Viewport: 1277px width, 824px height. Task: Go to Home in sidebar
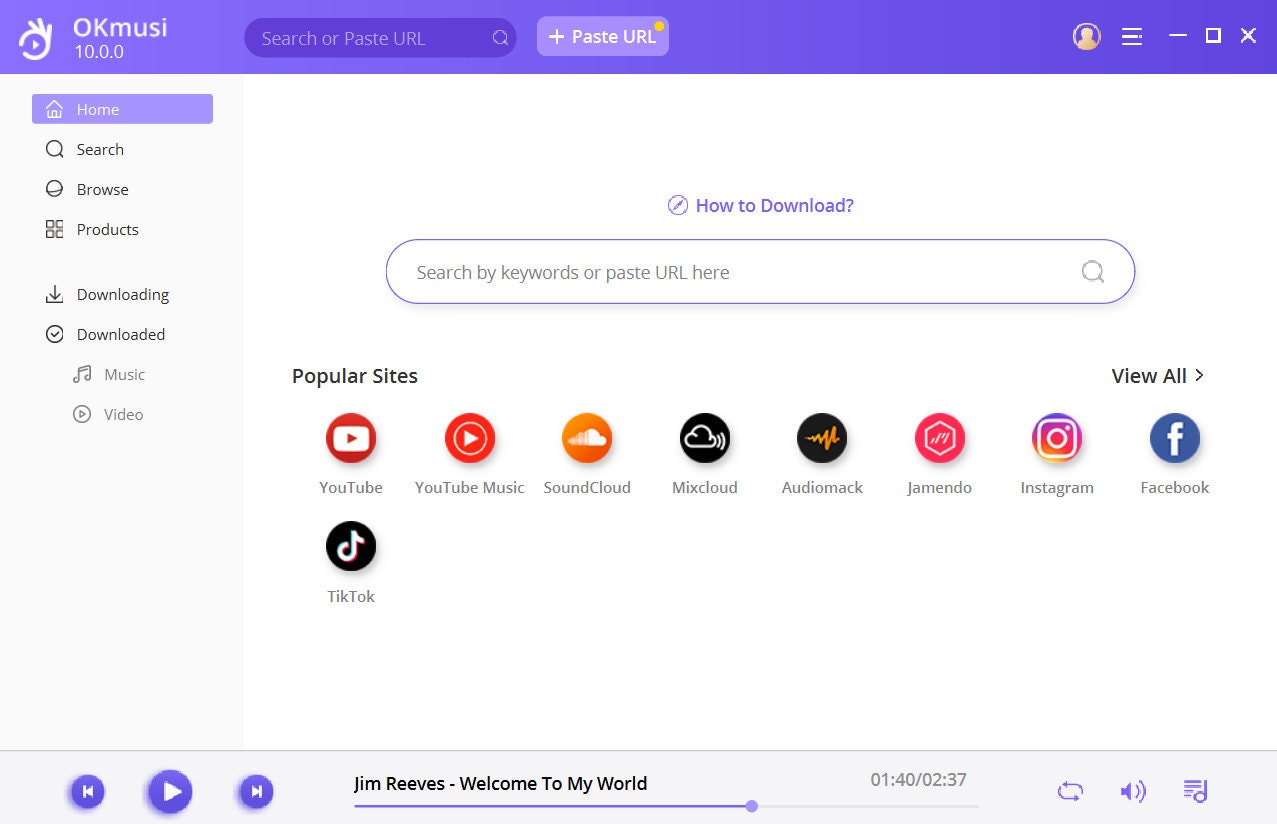pyautogui.click(x=122, y=109)
